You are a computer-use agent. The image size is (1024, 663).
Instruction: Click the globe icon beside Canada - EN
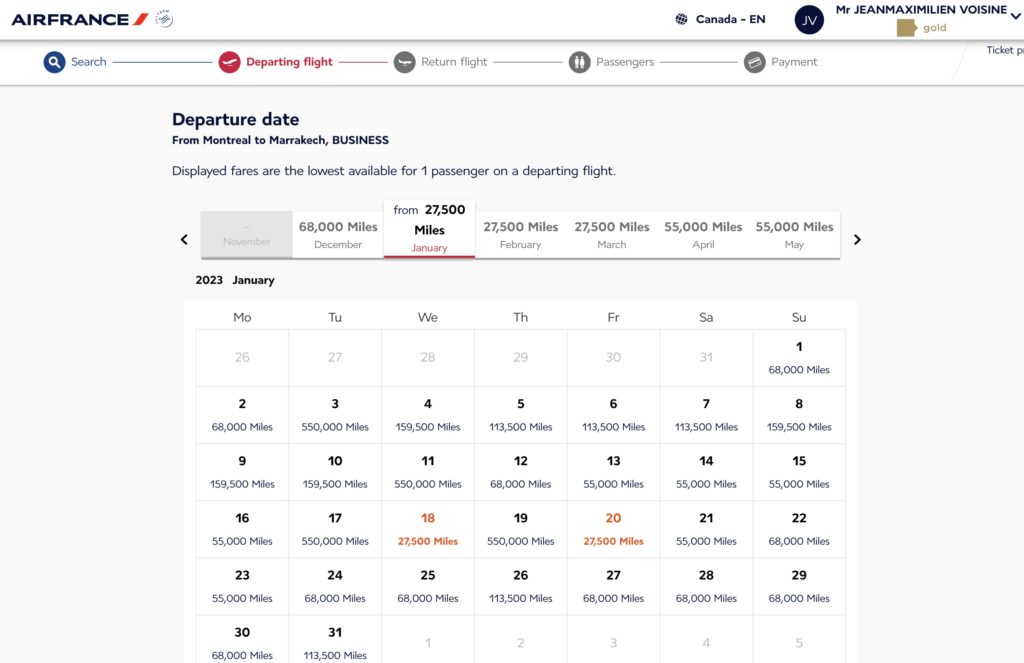click(682, 19)
